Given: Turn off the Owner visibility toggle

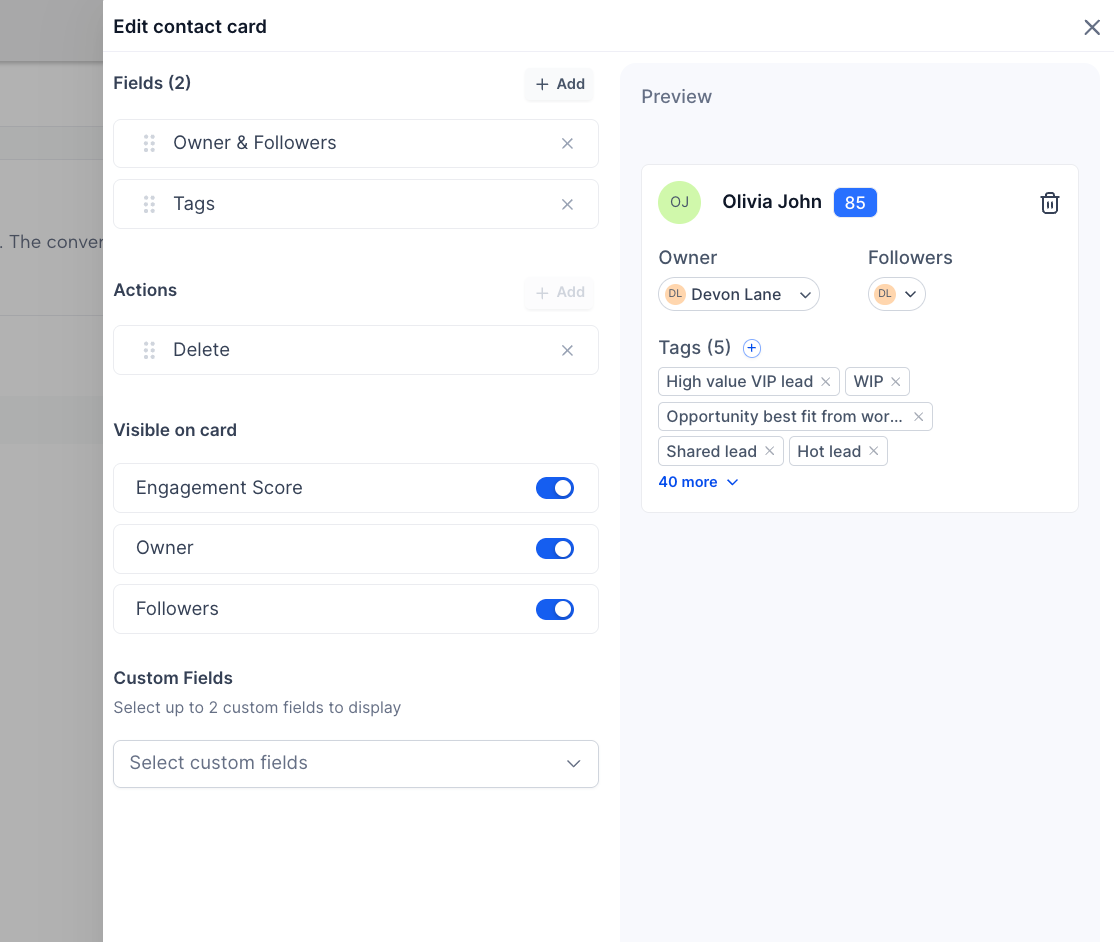Looking at the screenshot, I should (555, 548).
